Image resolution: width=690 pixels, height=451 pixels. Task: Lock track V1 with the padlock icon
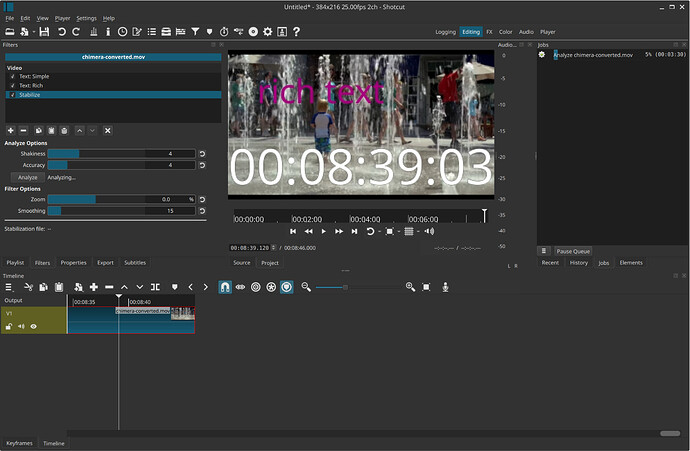tap(9, 326)
